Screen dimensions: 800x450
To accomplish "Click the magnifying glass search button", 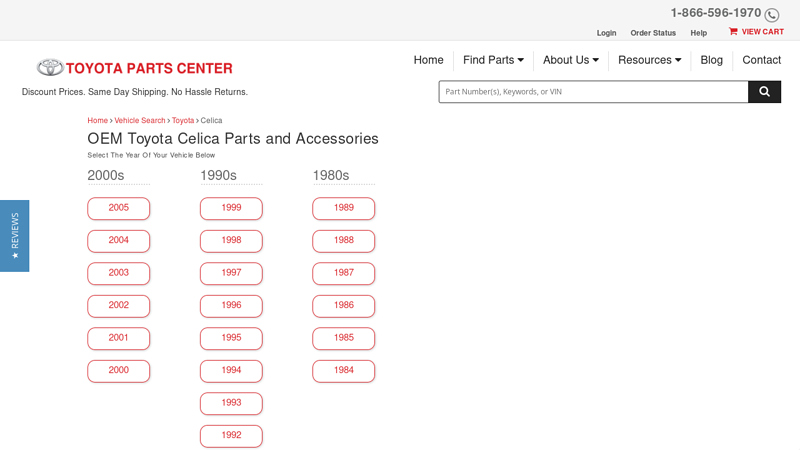I will point(764,92).
